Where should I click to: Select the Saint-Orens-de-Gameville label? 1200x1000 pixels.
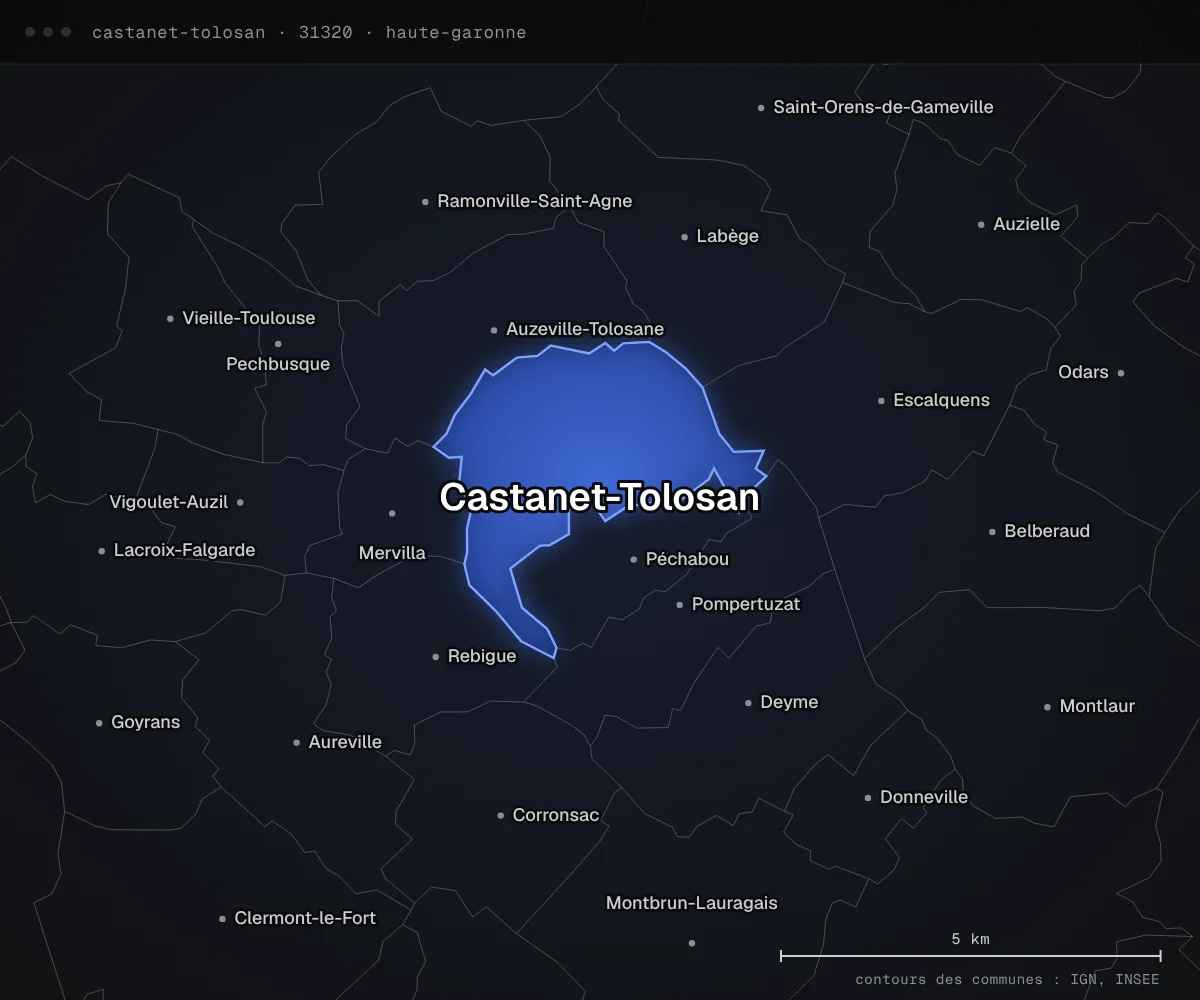883,107
